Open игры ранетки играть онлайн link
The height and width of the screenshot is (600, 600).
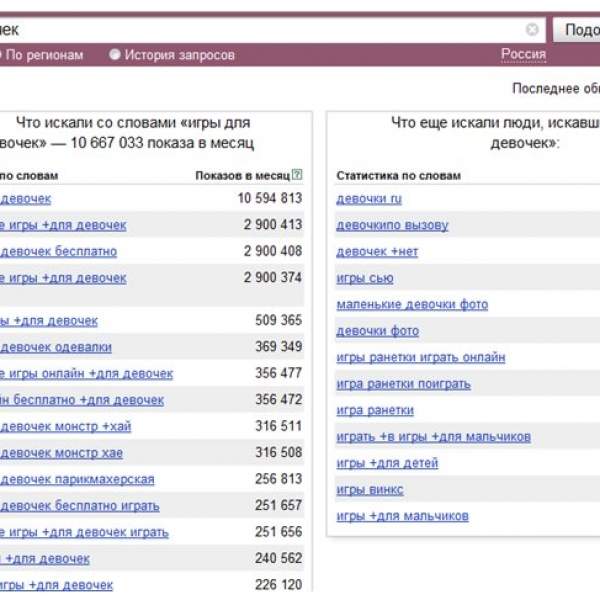click(x=421, y=357)
